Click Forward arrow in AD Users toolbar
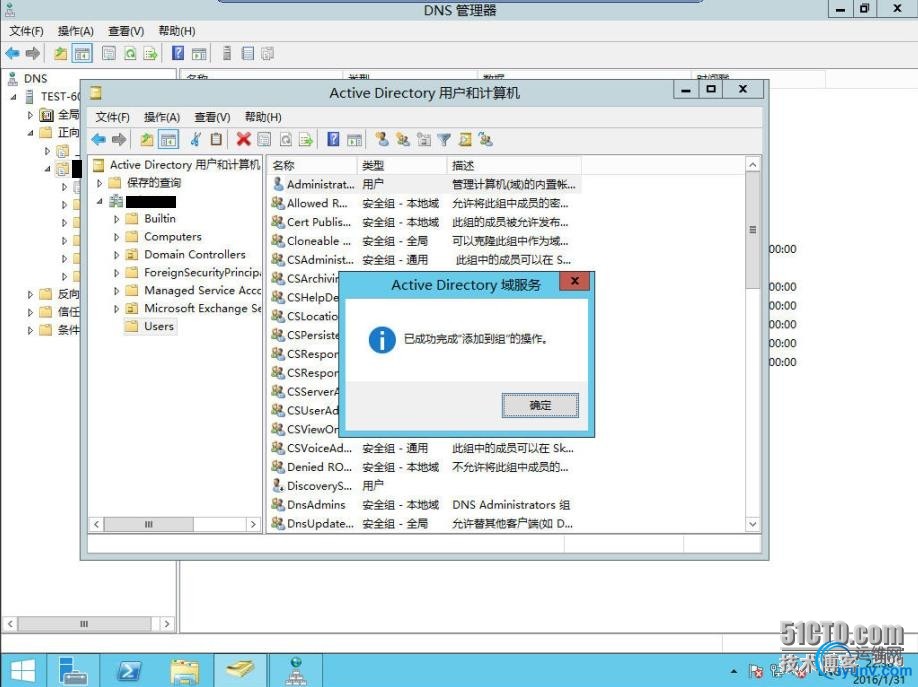 (119, 139)
